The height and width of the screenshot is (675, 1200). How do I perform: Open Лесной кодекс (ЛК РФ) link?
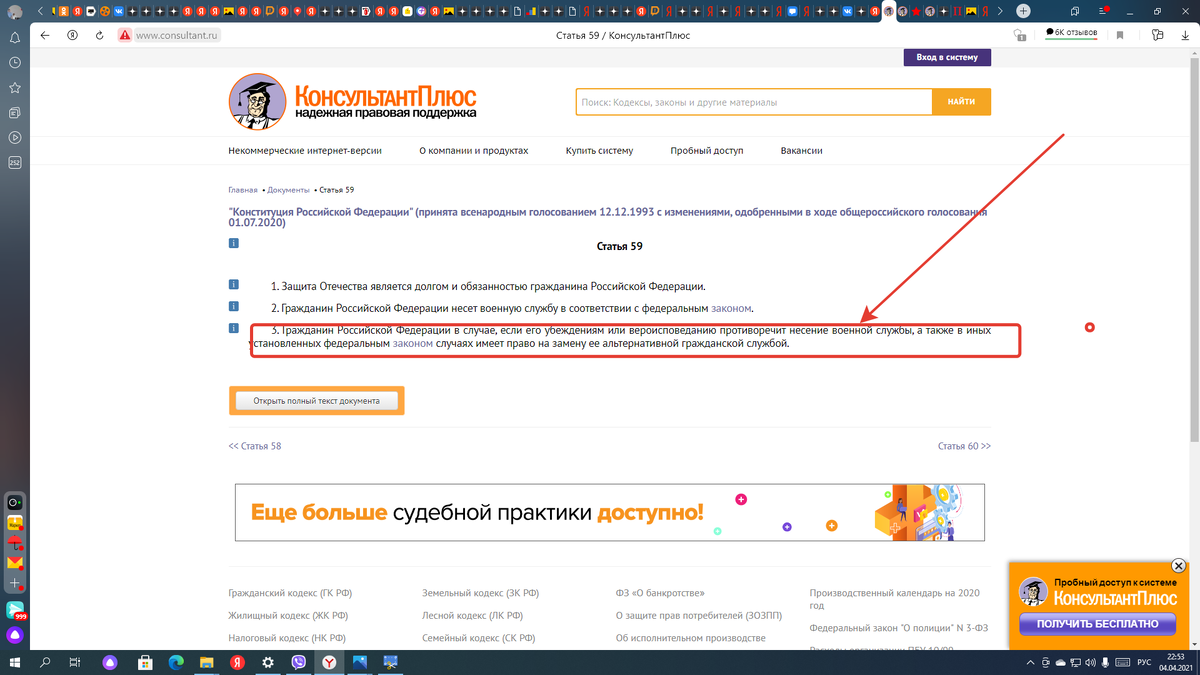tap(472, 616)
